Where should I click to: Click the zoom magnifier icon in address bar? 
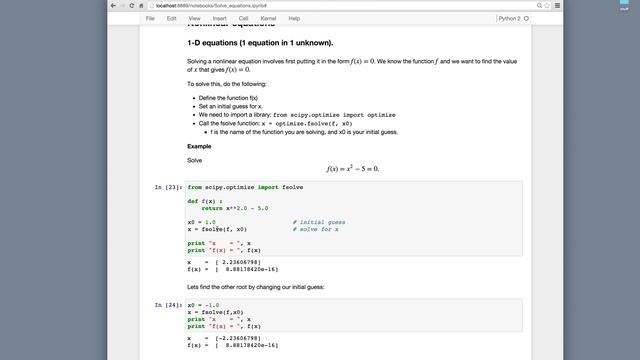coord(539,6)
